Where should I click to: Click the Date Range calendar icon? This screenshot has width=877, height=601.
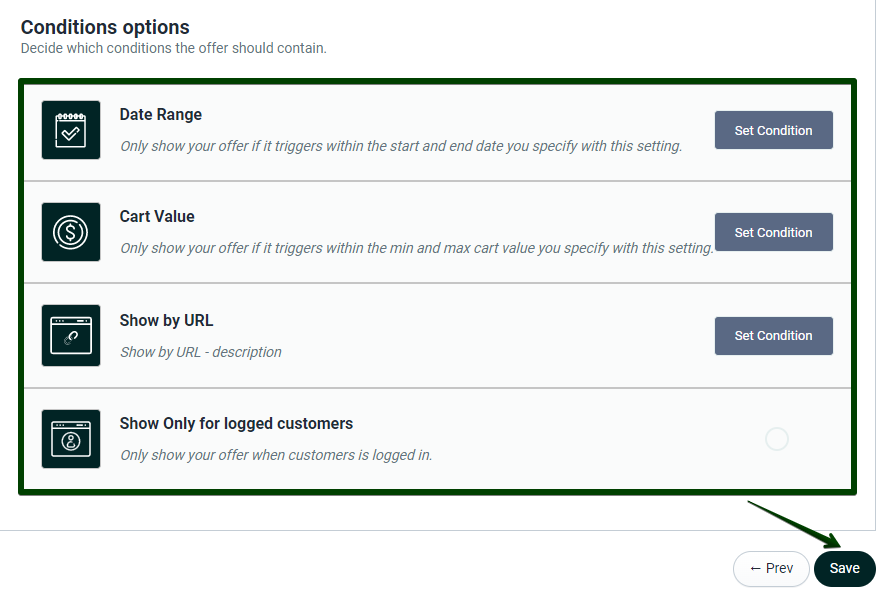point(71,130)
